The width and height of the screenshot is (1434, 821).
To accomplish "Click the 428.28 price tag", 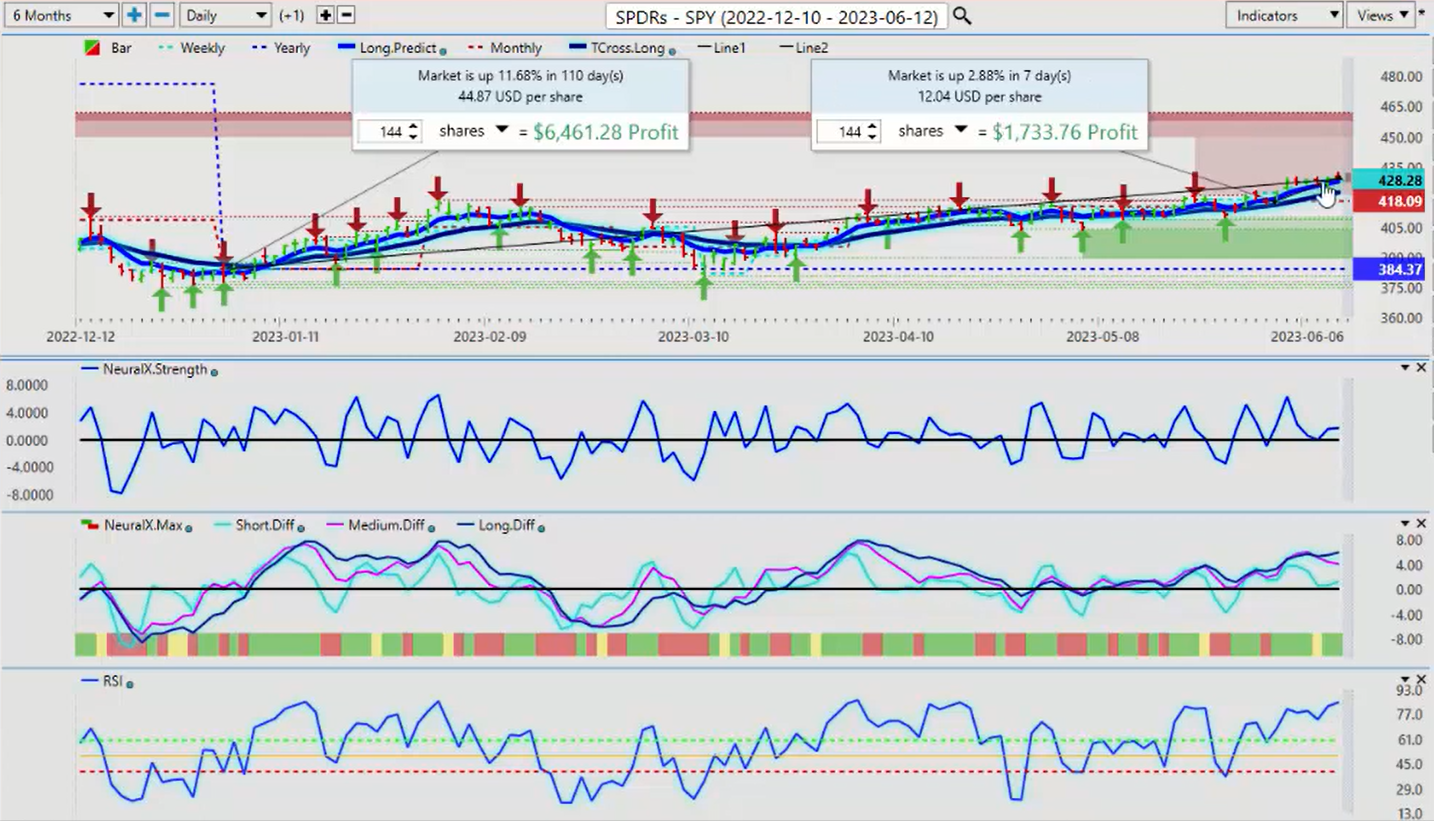I will [x=1387, y=181].
